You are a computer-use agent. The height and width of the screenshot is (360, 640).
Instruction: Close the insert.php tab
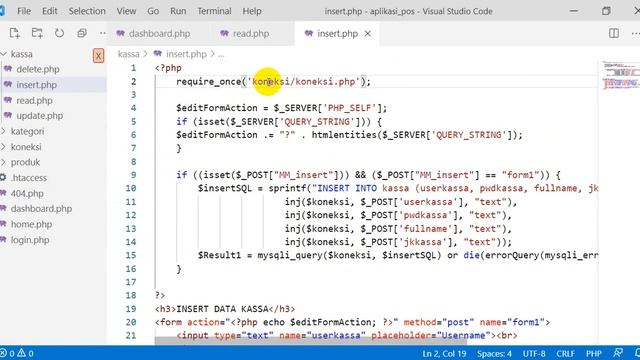coord(368,33)
